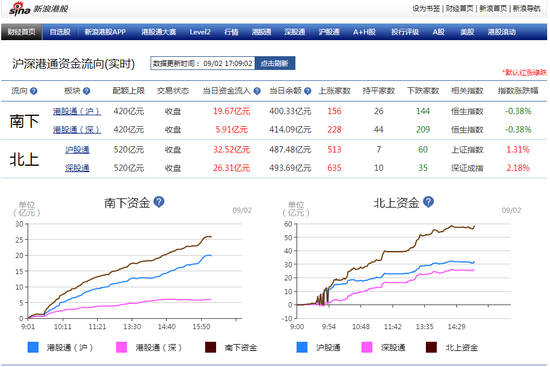Select 美股 in the navigation bar
This screenshot has width=550, height=367.
(467, 32)
